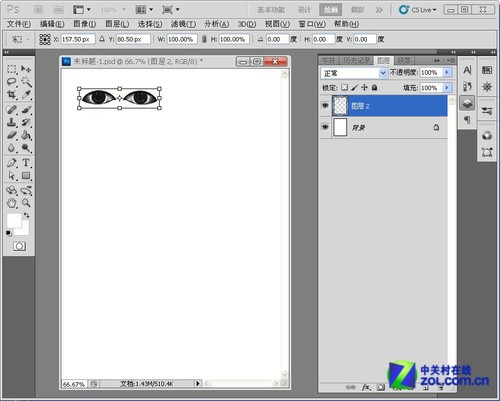Viewport: 500px width, 401px height.
Task: Toggle lock position icon
Action: [x=364, y=87]
